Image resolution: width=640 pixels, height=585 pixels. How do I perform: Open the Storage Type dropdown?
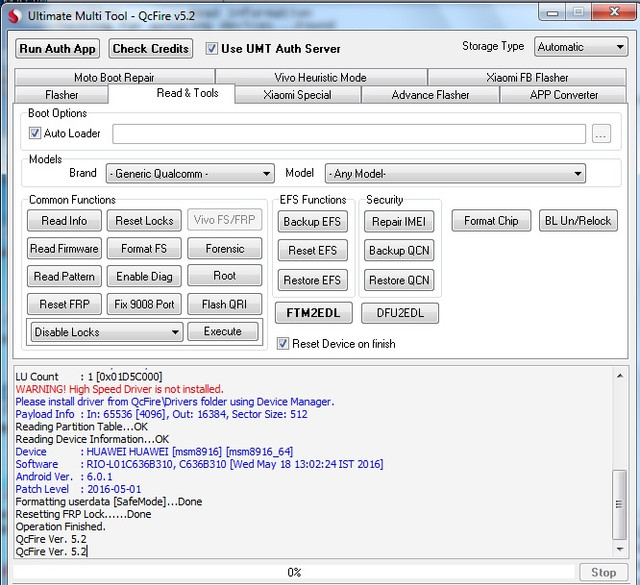tap(581, 47)
